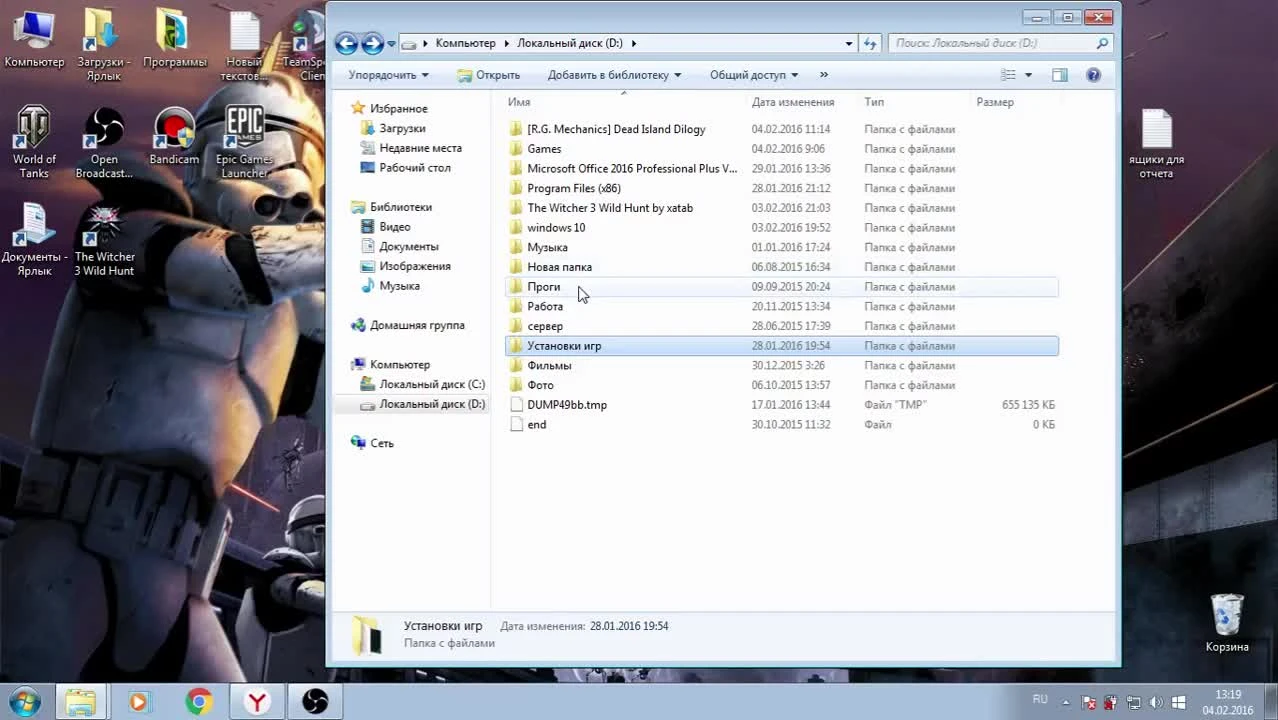
Task: Sort the list by Имя column header
Action: 519,102
